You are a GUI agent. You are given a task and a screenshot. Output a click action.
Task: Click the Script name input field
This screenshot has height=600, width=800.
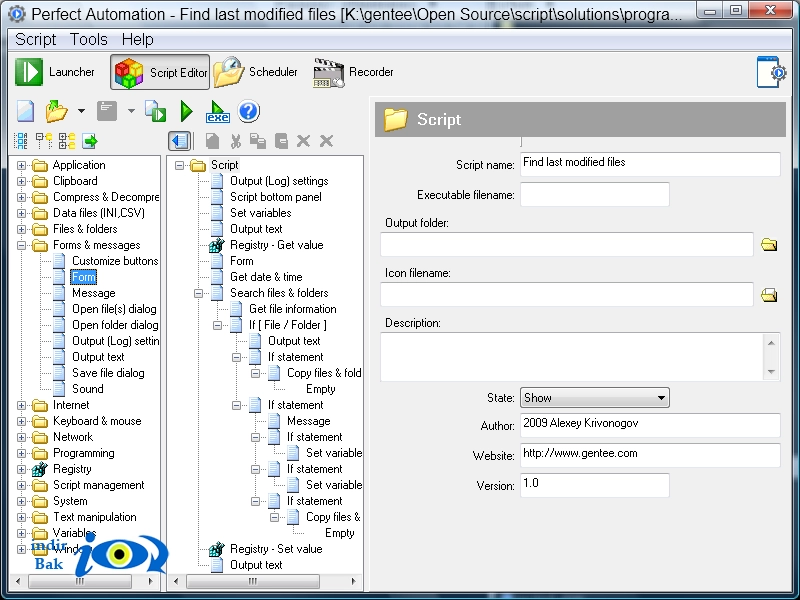pyautogui.click(x=650, y=164)
